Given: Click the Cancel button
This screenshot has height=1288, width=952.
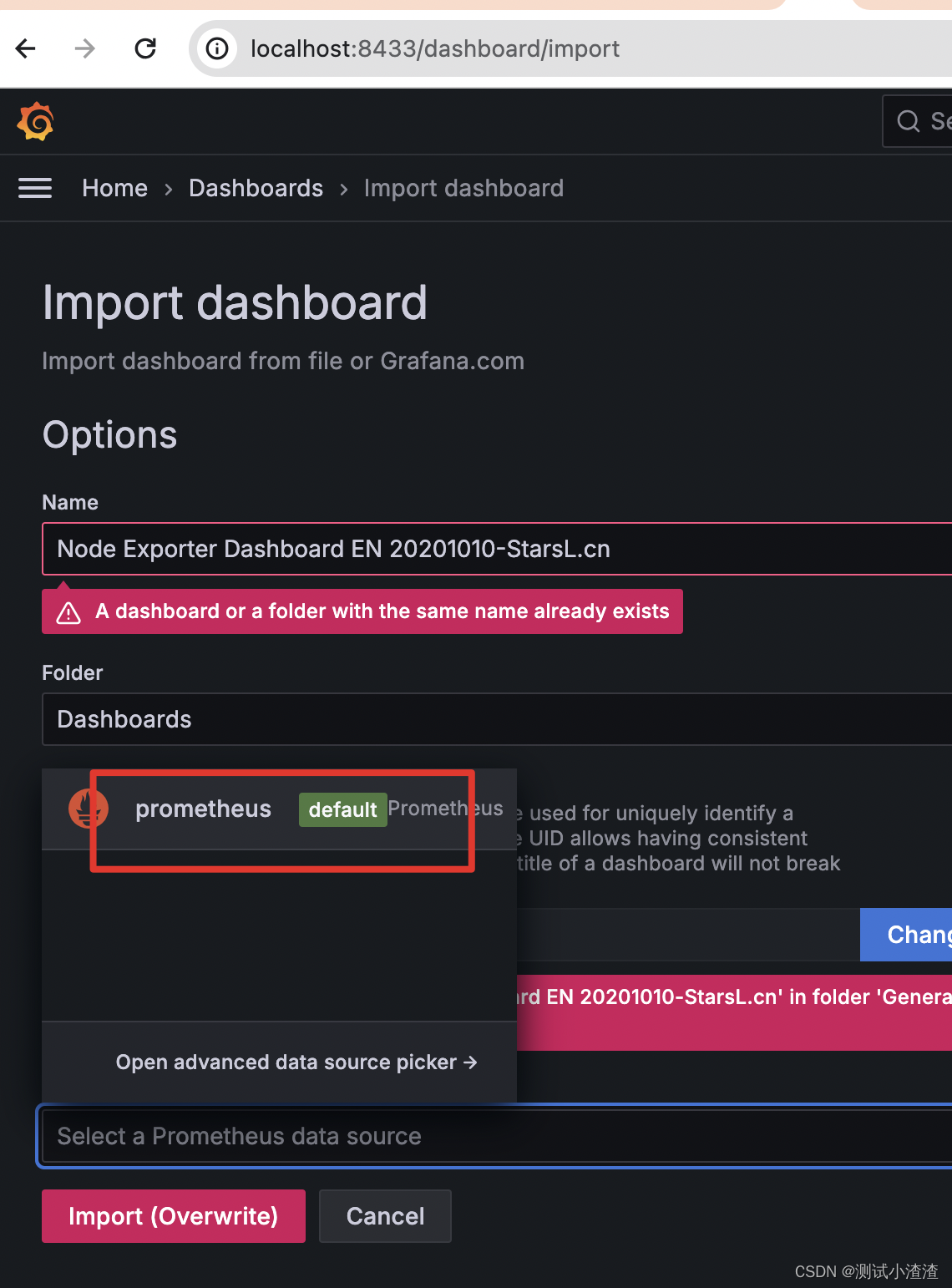Looking at the screenshot, I should coord(385,1216).
